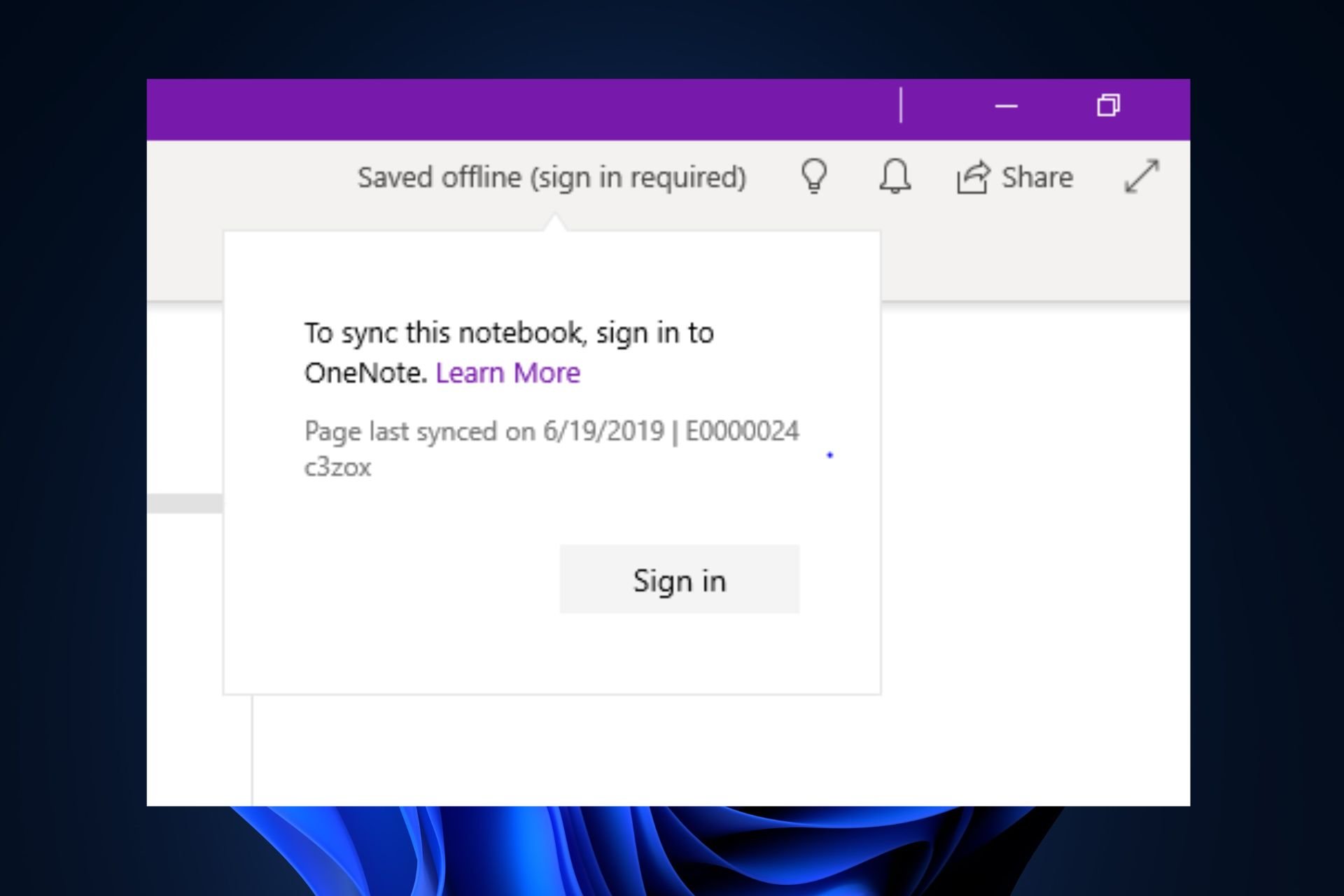Click the popup's pointer caret under status
This screenshot has width=1344, height=896.
[556, 223]
